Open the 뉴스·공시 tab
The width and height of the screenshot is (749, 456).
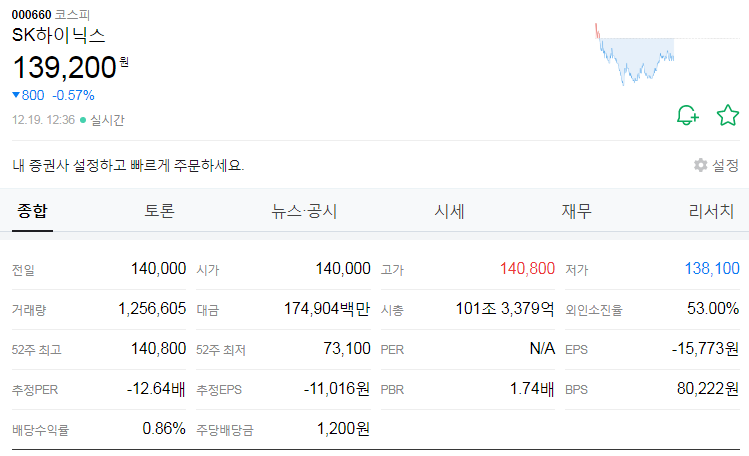click(304, 211)
